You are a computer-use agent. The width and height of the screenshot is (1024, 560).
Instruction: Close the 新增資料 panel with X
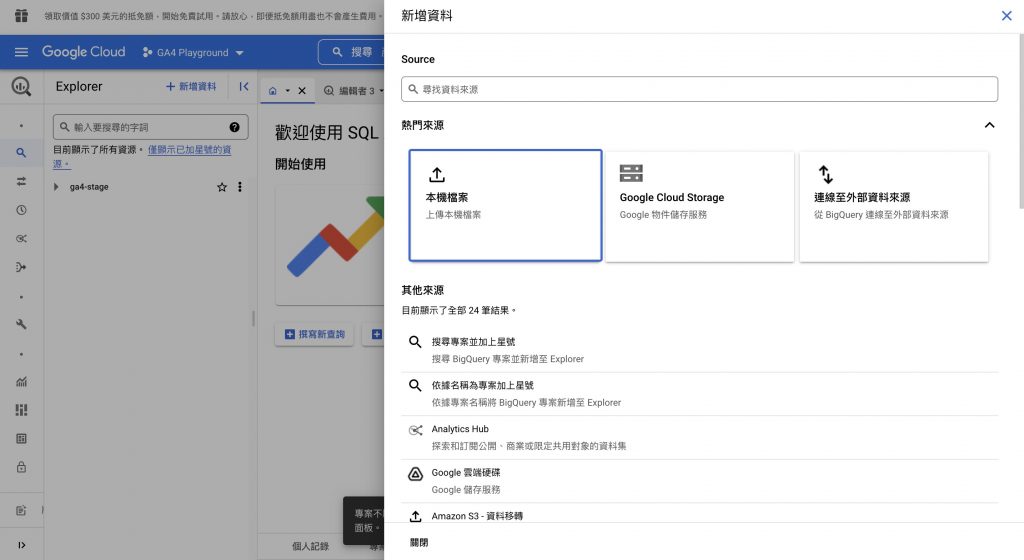[x=1006, y=16]
